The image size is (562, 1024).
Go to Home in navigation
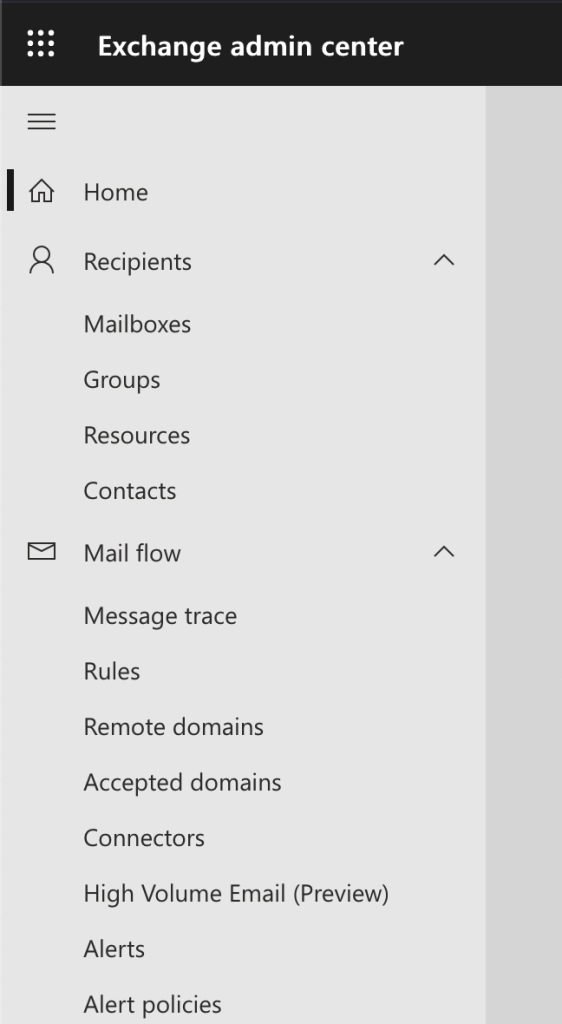116,193
